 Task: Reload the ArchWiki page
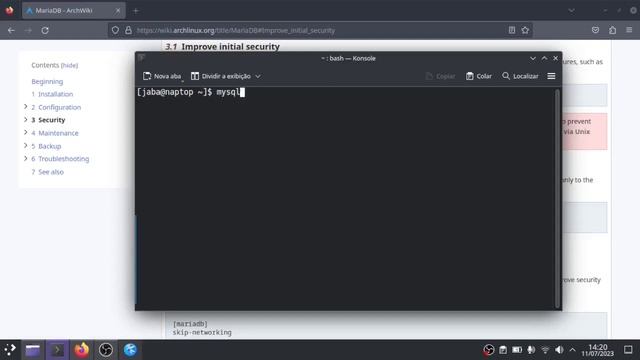pyautogui.click(x=45, y=30)
